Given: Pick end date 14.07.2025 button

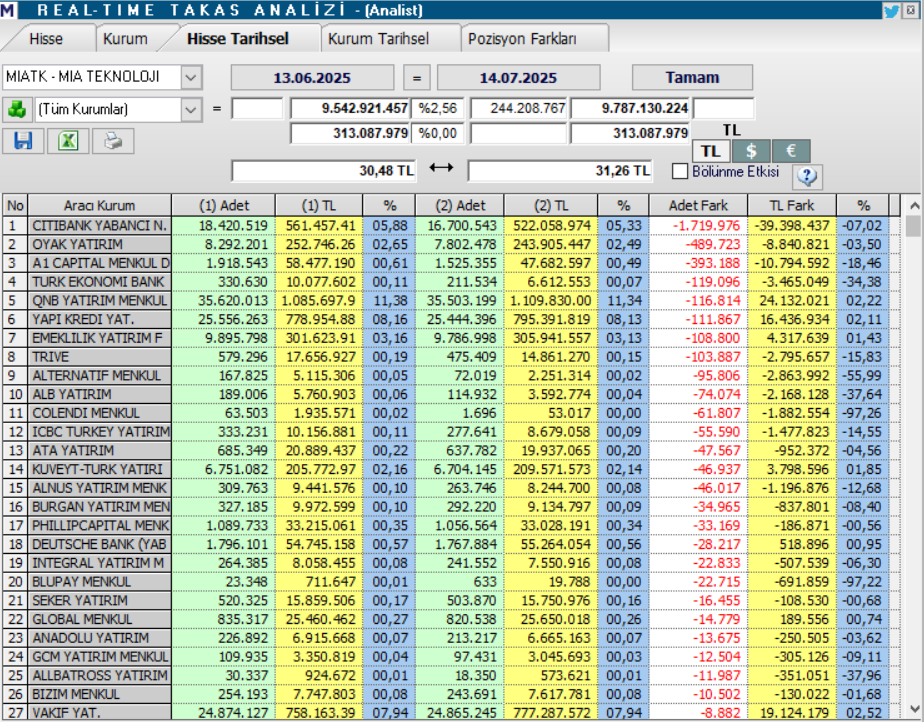Looking at the screenshot, I should pos(519,77).
